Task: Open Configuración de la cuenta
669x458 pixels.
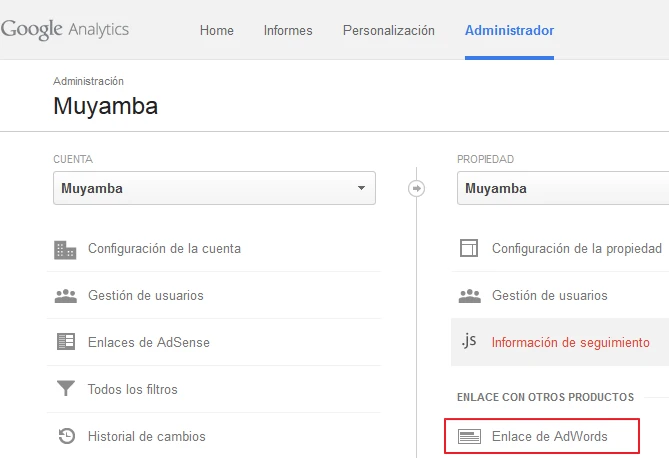Action: 164,248
